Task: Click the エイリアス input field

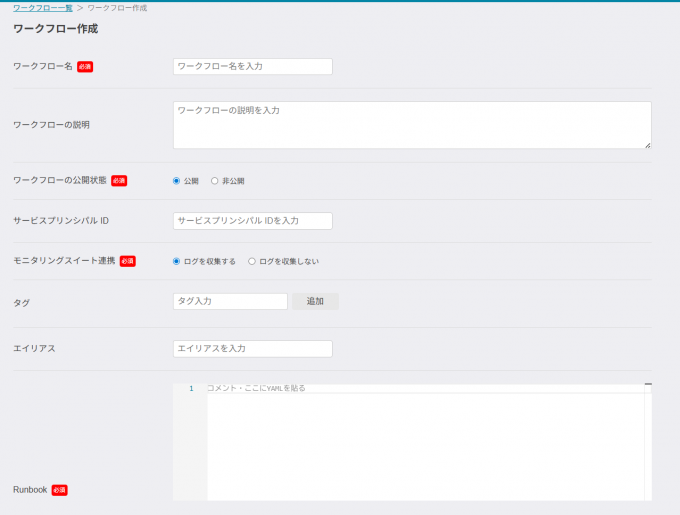Action: click(x=253, y=349)
